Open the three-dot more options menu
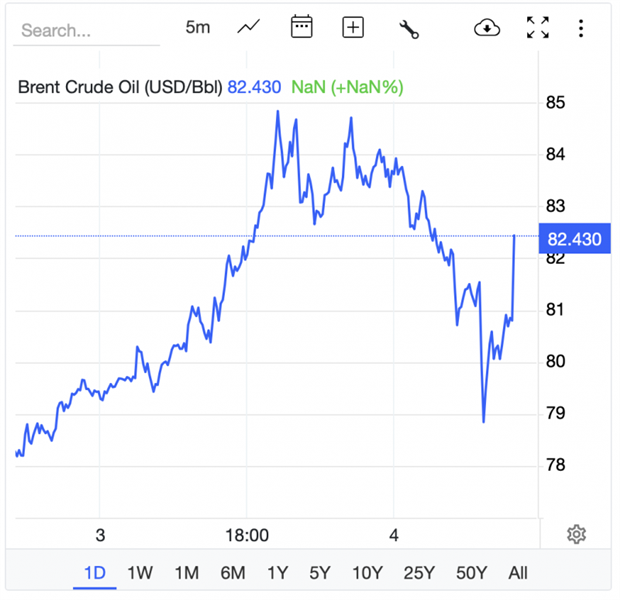Viewport: 620px width, 600px height. pyautogui.click(x=581, y=27)
